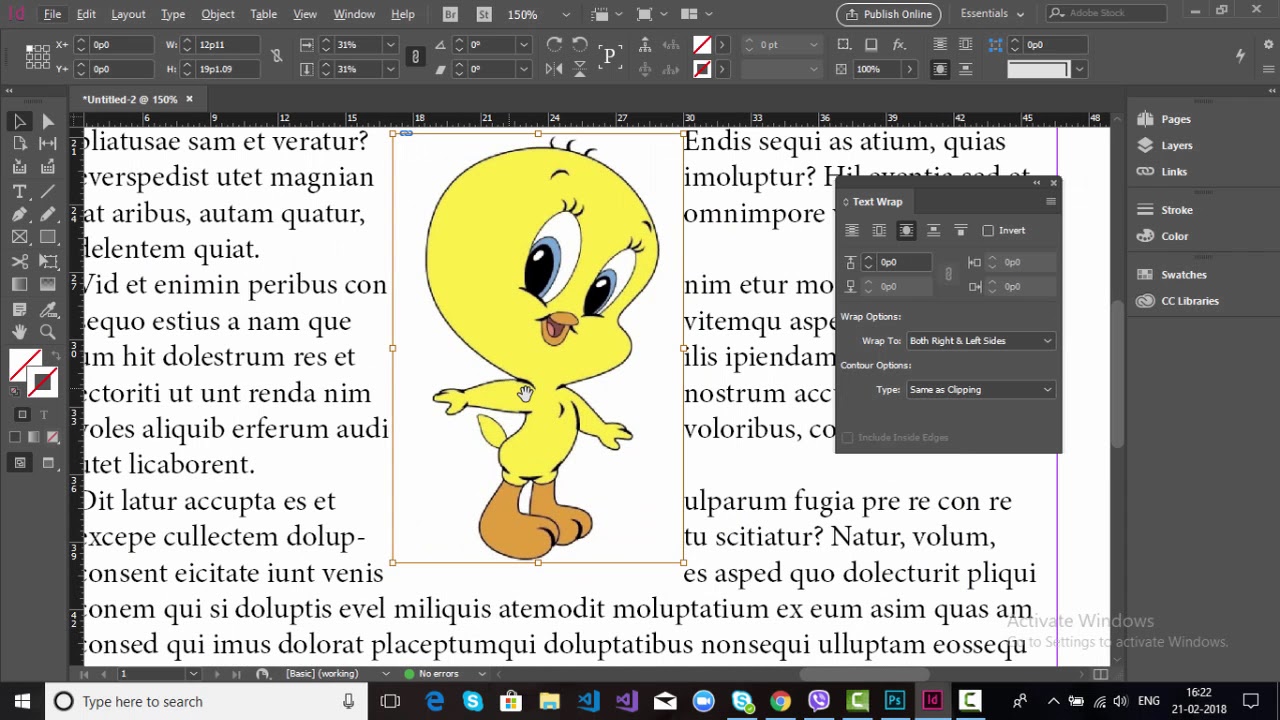Pick the Page tool

[19, 144]
